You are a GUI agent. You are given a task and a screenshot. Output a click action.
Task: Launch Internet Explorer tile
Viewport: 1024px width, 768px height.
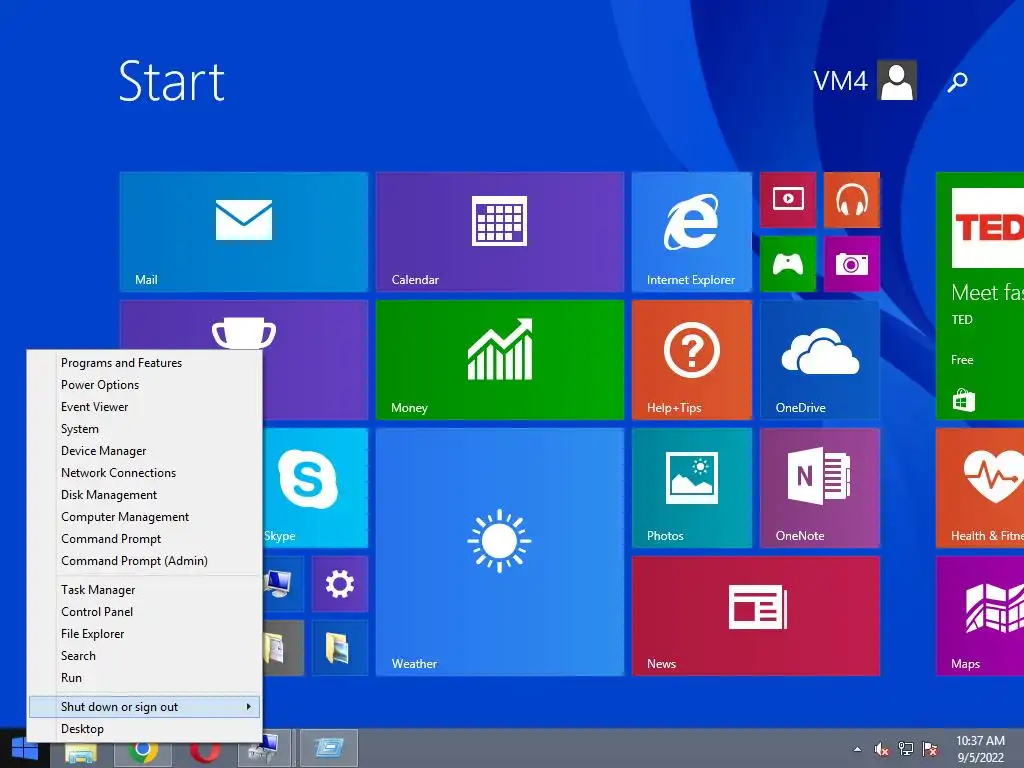(x=692, y=232)
